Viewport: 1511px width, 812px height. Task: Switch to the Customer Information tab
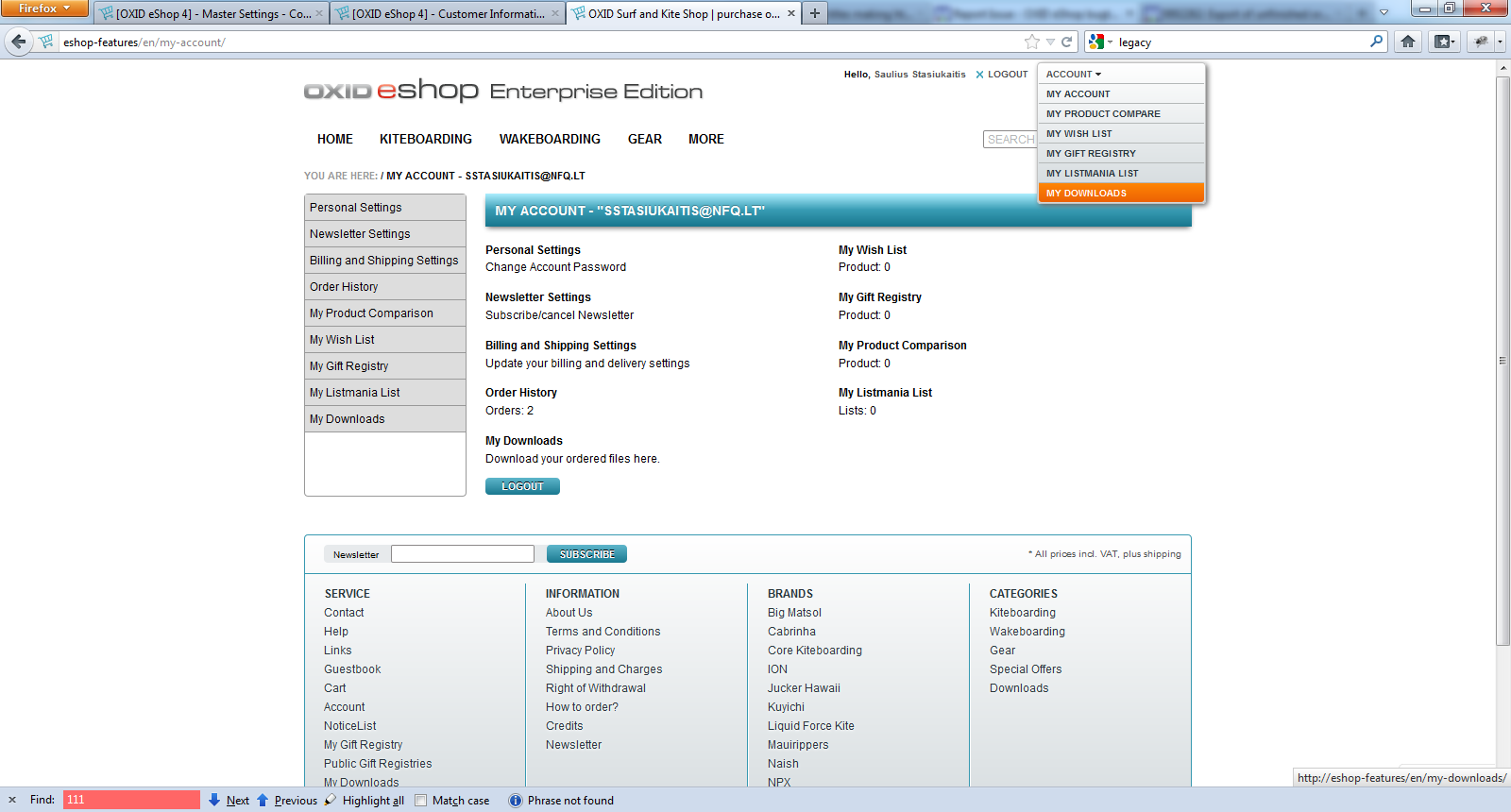pyautogui.click(x=448, y=13)
